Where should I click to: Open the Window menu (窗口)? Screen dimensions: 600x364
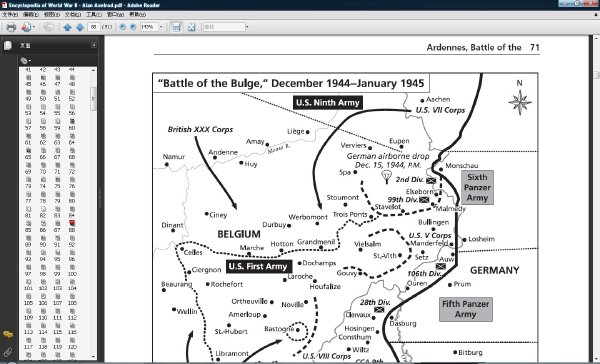coord(115,15)
